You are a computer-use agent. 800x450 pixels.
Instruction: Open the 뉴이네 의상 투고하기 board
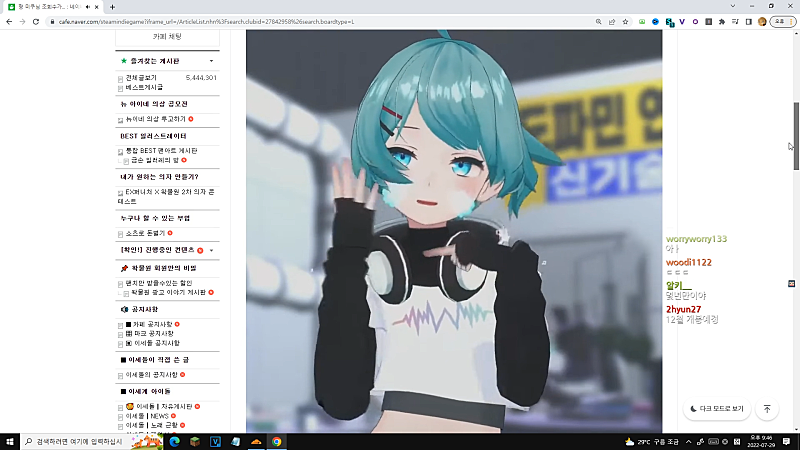click(x=156, y=119)
